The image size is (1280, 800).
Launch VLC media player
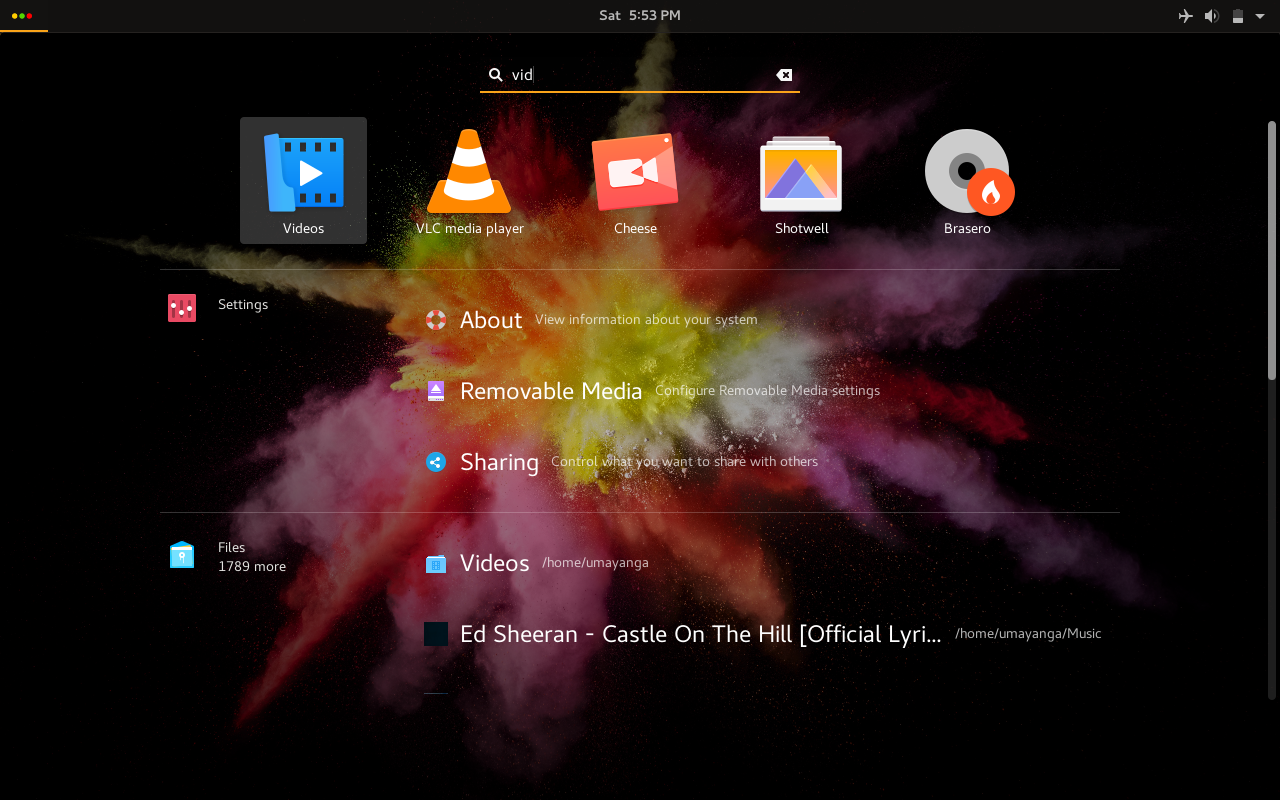pyautogui.click(x=469, y=180)
